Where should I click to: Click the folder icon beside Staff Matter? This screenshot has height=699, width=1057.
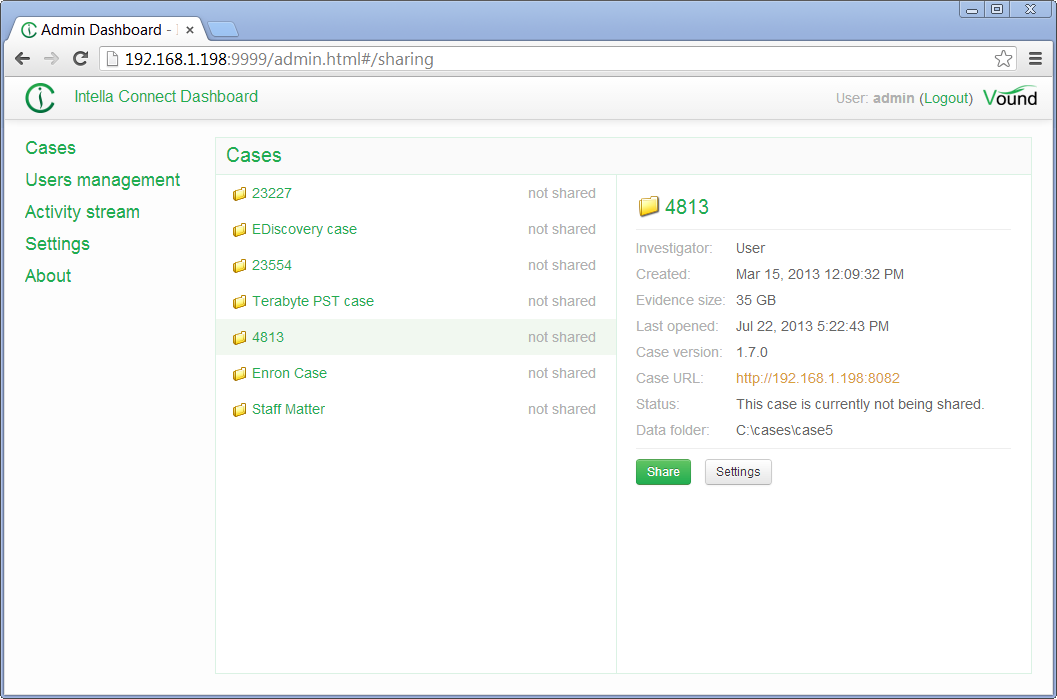click(239, 410)
